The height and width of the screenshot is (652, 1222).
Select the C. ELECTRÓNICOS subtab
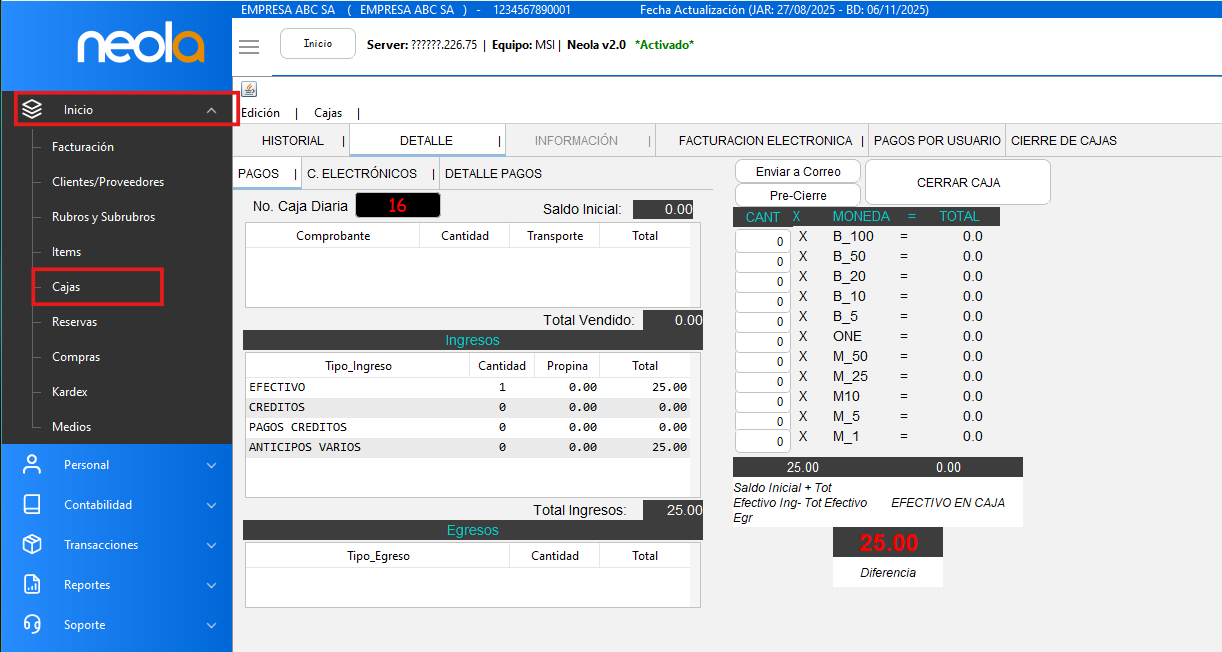tap(362, 173)
